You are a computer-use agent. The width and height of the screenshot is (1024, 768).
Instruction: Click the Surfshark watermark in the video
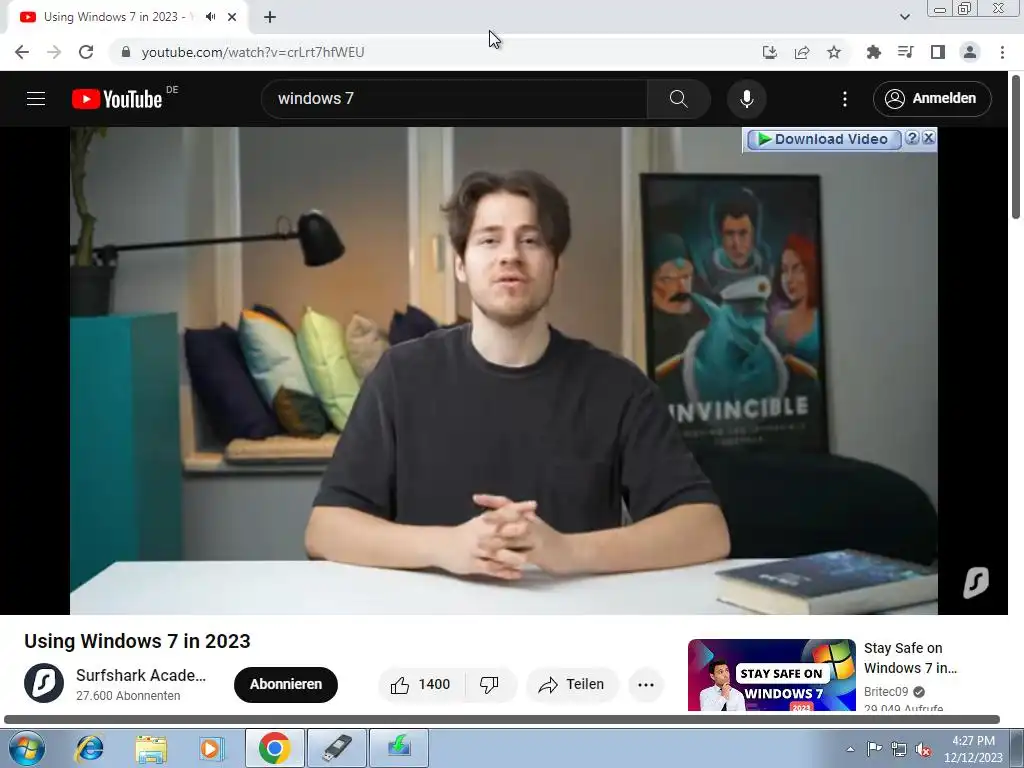coord(976,583)
